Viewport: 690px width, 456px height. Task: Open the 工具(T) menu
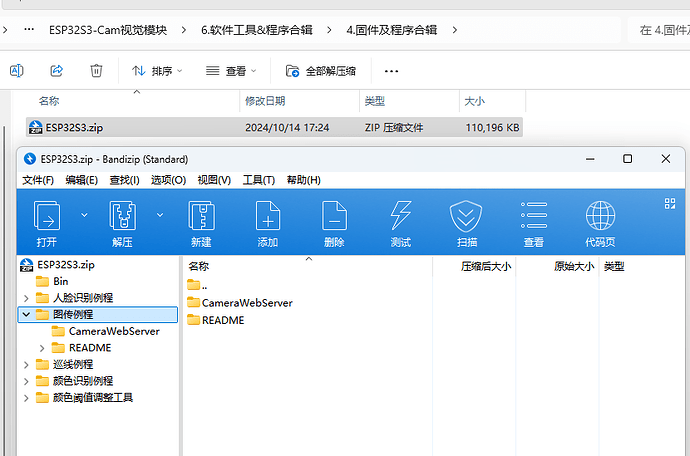259,180
